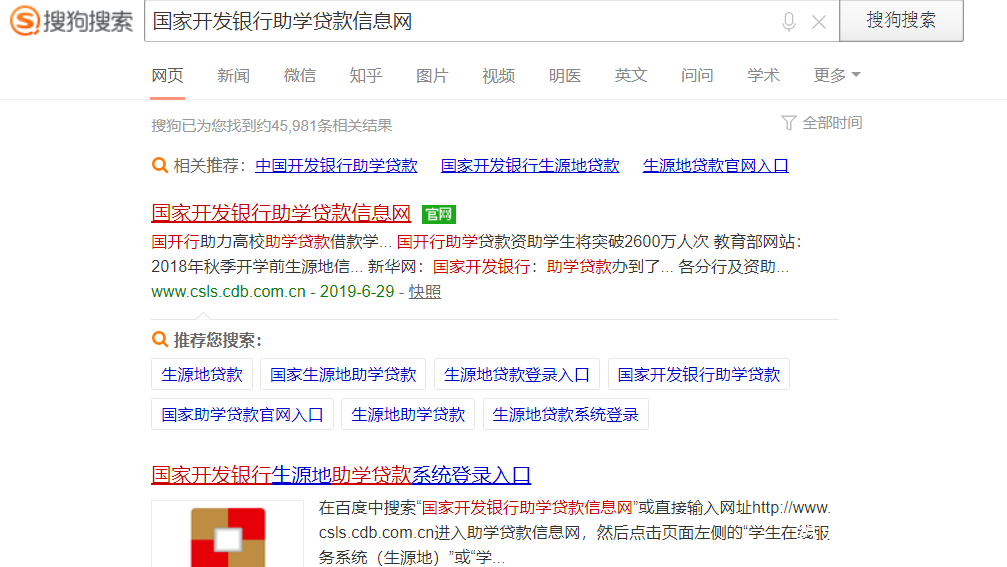The image size is (1007, 567).
Task: Click the orange magnifier beside 相关推荐
Action: 160,165
